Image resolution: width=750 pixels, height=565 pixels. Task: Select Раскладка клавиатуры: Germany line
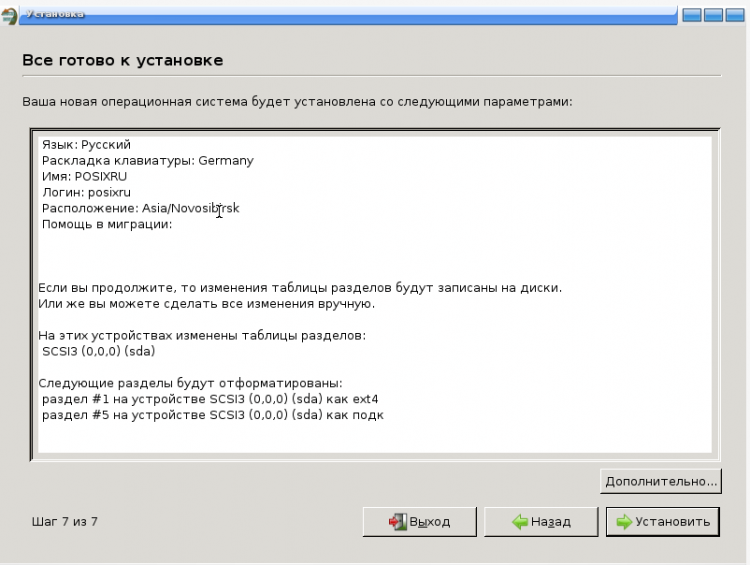click(148, 161)
